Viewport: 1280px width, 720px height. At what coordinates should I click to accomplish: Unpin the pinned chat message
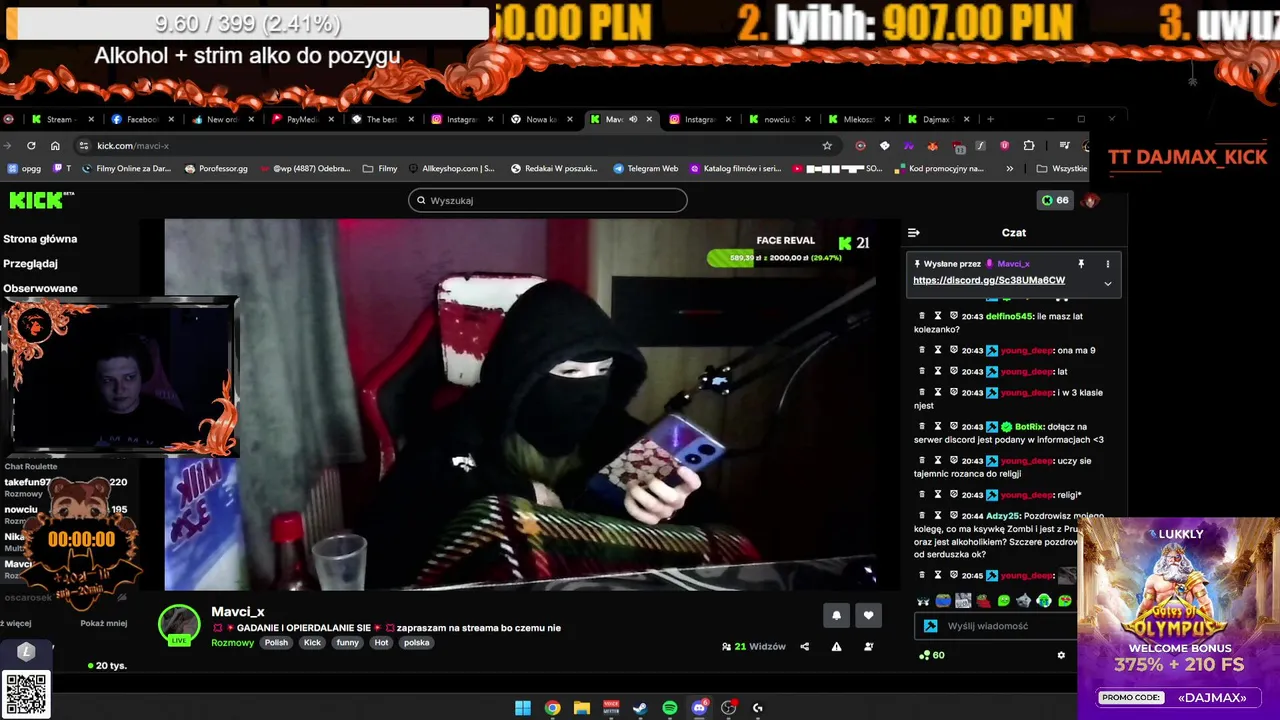click(x=1081, y=264)
